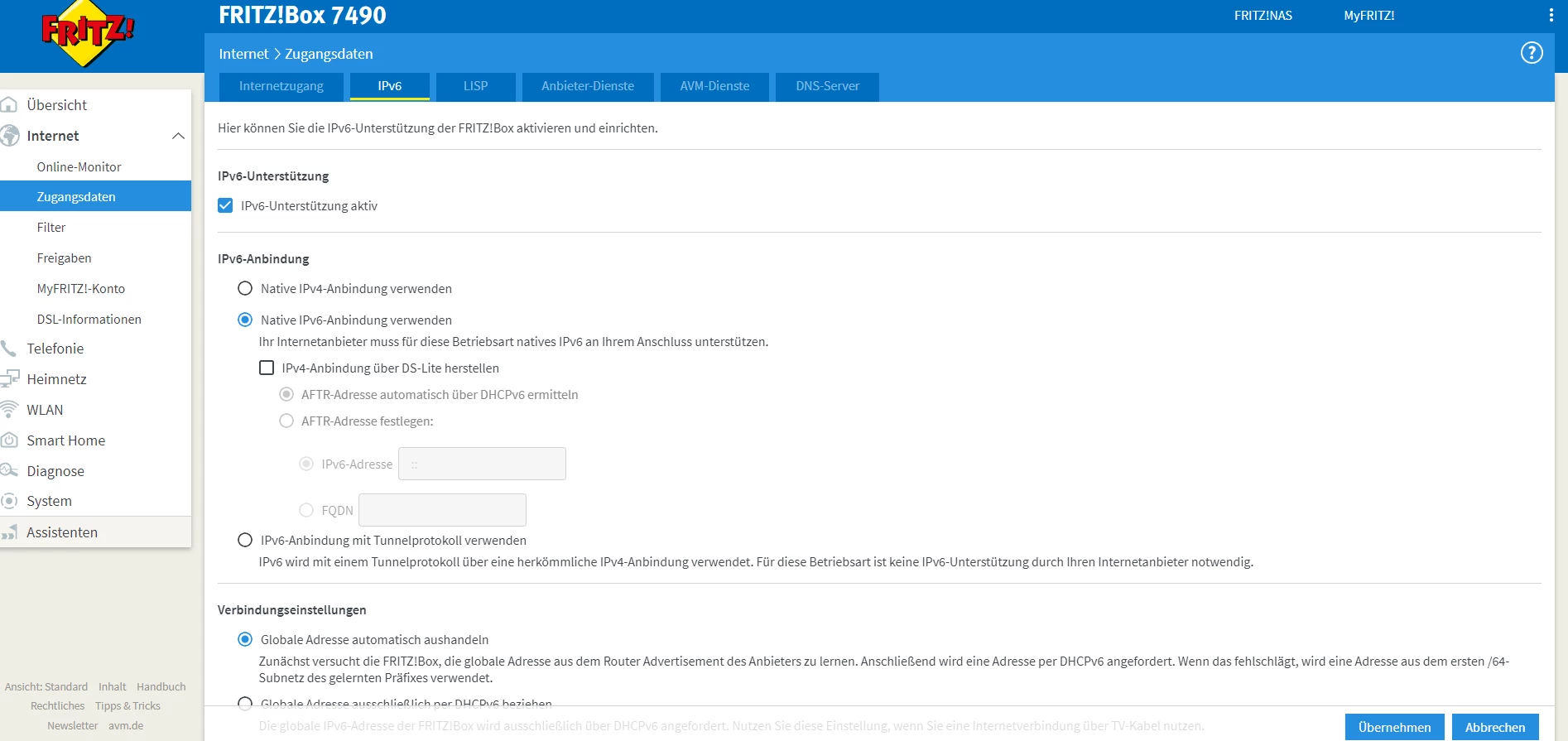Image resolution: width=1568 pixels, height=741 pixels.
Task: Open the Diagnose menu
Action: [55, 470]
